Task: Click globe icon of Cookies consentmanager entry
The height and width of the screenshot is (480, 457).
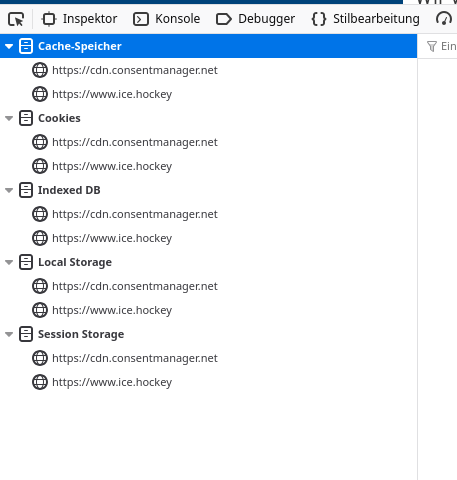Action: coord(40,142)
